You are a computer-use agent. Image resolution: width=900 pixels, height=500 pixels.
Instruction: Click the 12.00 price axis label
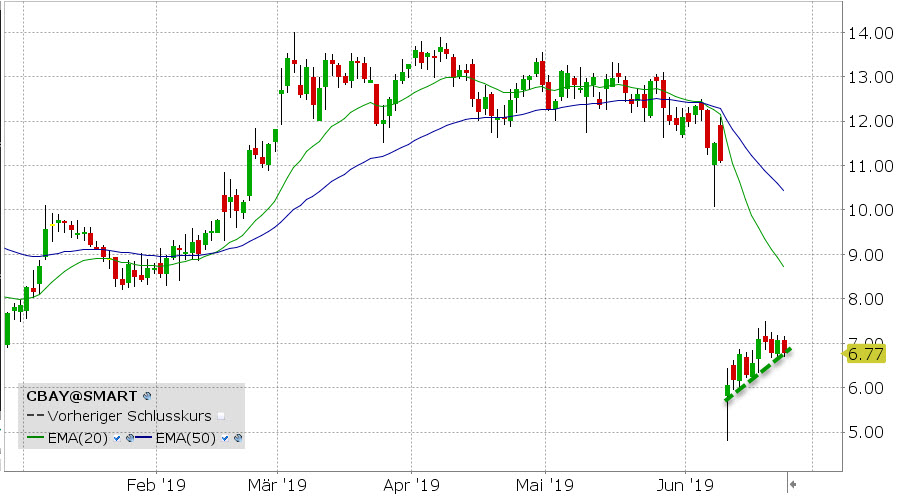click(x=871, y=121)
